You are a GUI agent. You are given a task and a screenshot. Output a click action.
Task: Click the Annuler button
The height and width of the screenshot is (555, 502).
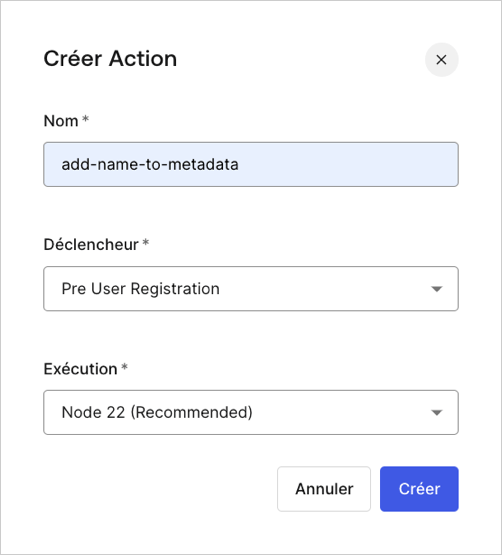[324, 489]
